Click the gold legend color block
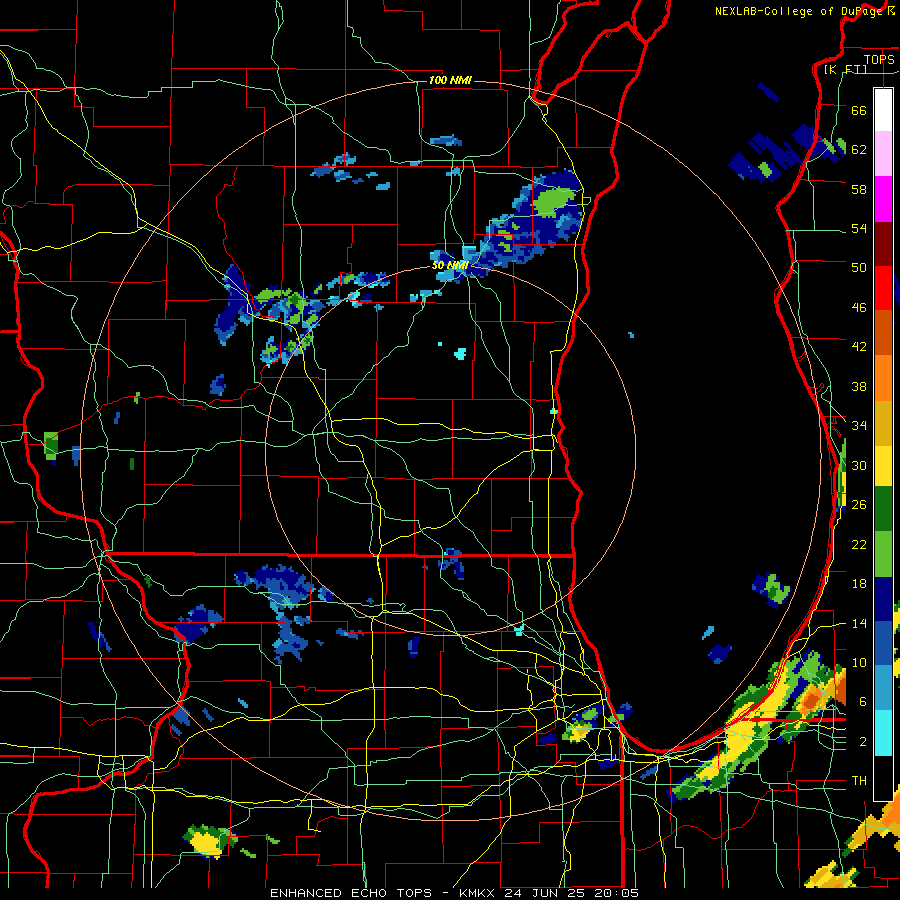Image resolution: width=900 pixels, height=900 pixels. [x=883, y=423]
